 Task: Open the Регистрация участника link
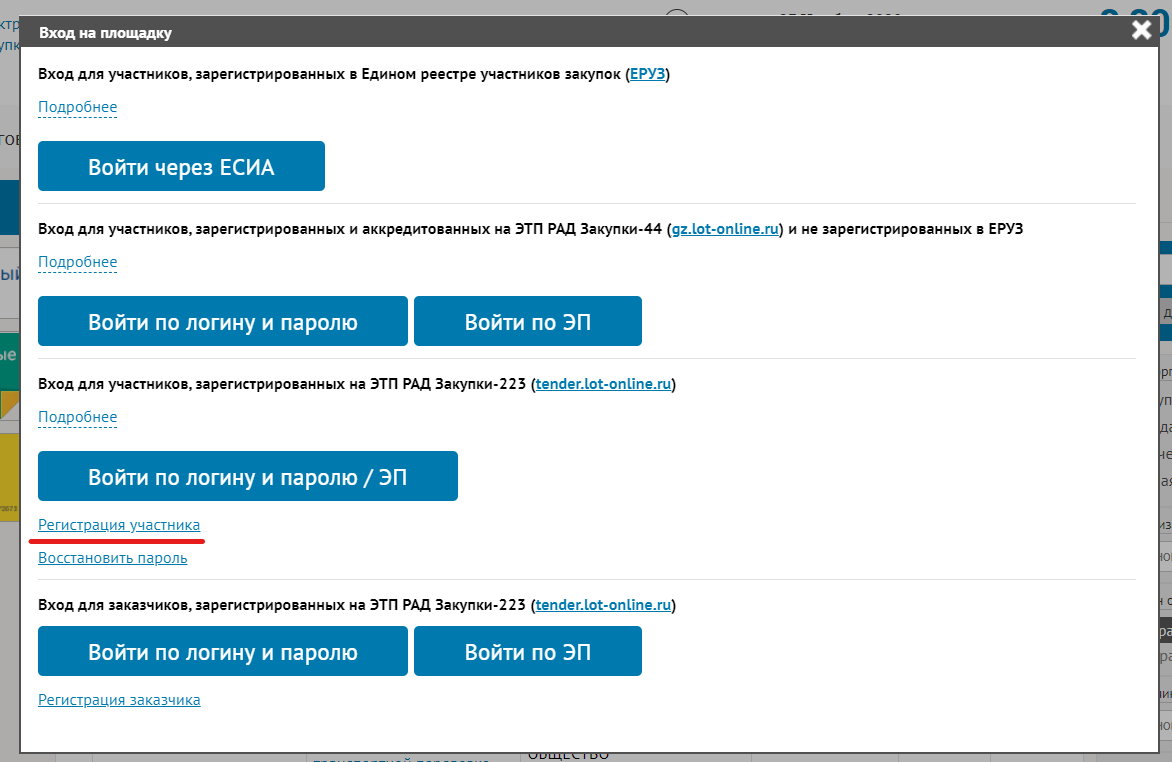(119, 525)
